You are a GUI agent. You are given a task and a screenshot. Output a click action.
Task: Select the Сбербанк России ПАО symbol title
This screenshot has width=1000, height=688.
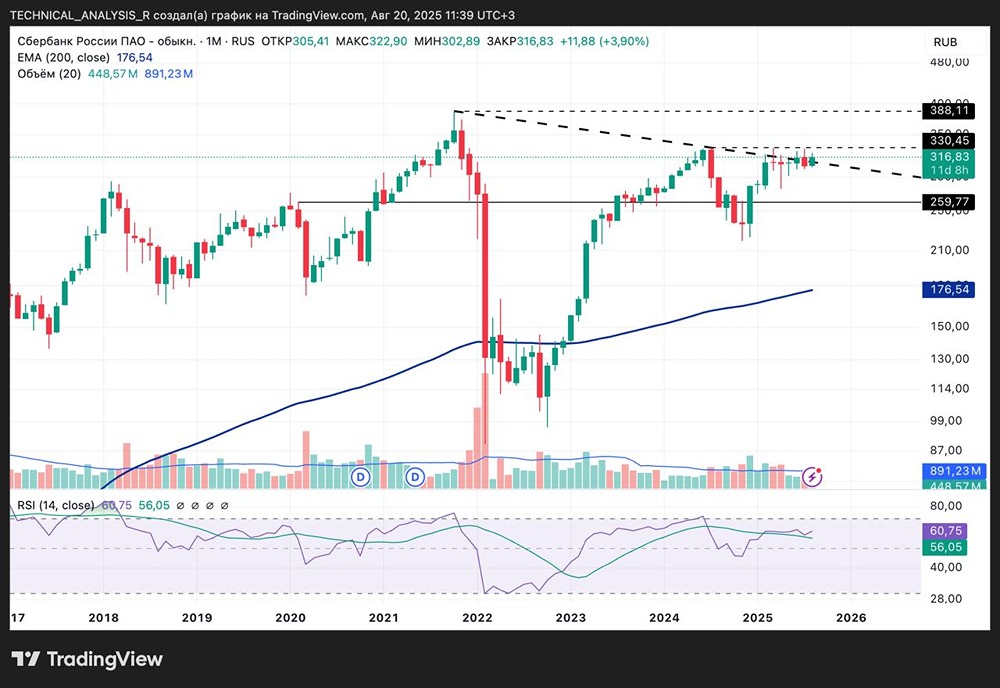pos(107,41)
